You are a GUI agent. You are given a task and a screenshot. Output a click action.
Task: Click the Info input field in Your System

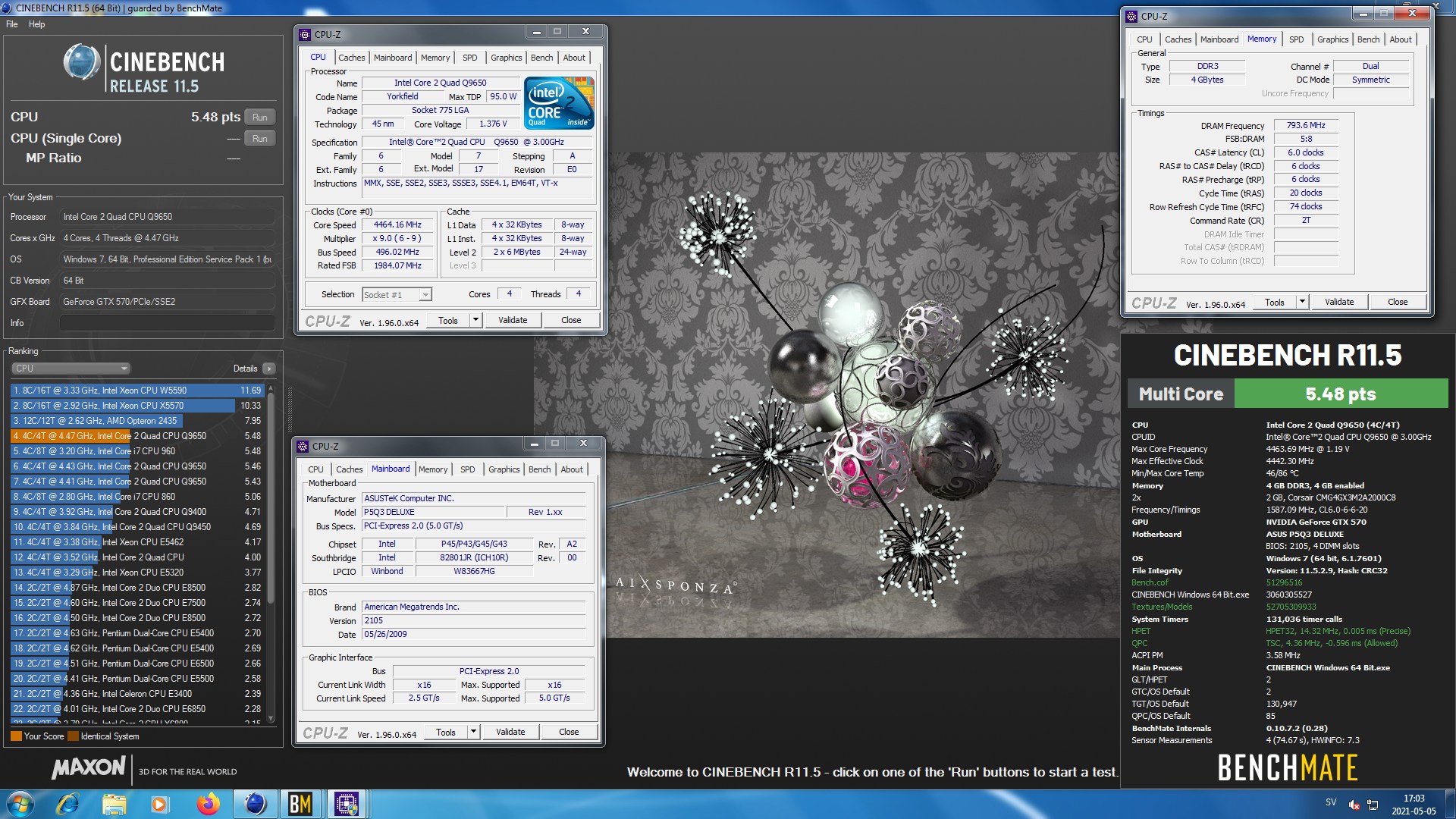pyautogui.click(x=168, y=323)
